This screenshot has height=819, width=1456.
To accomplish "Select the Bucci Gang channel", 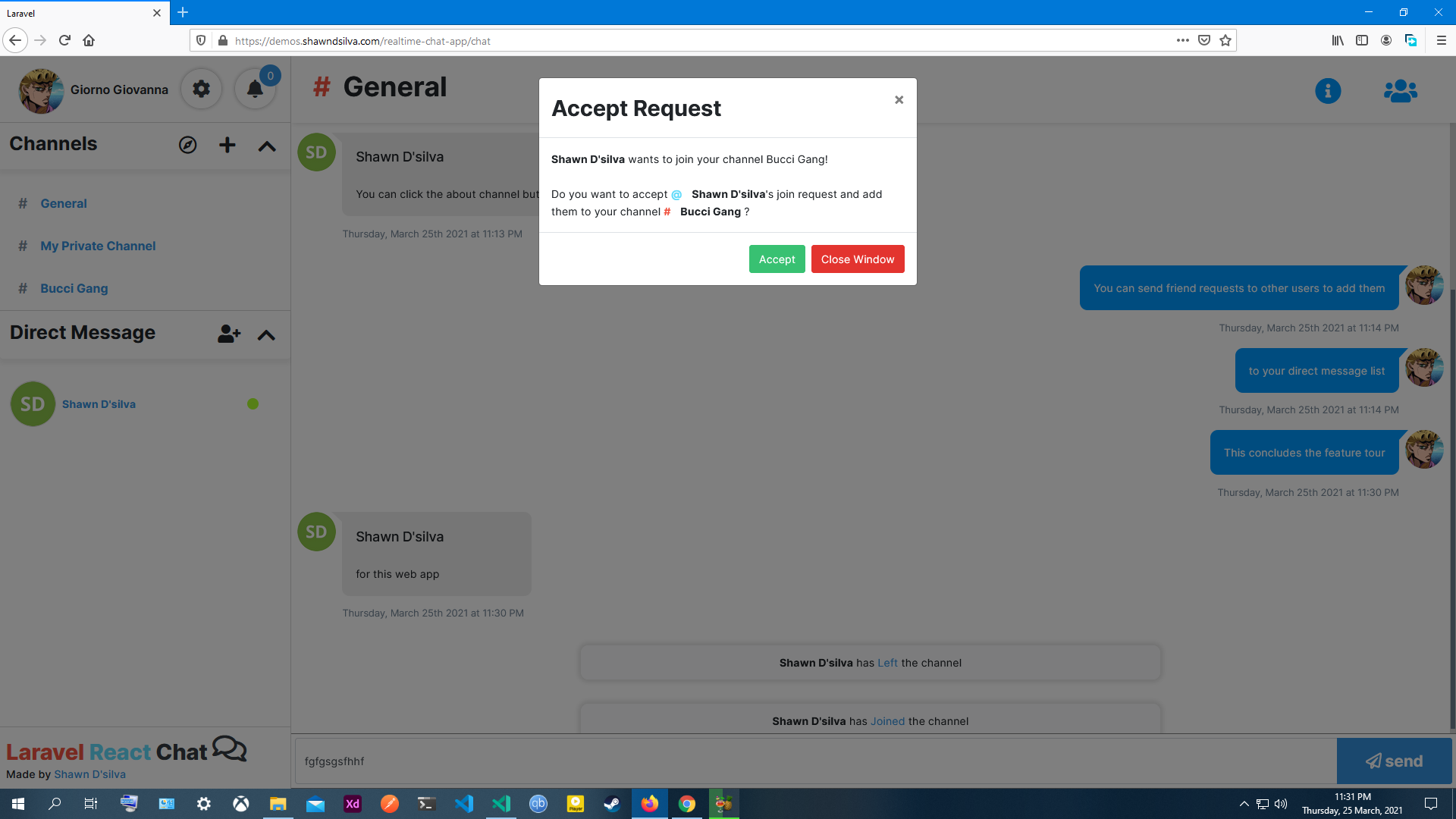I will pyautogui.click(x=74, y=288).
